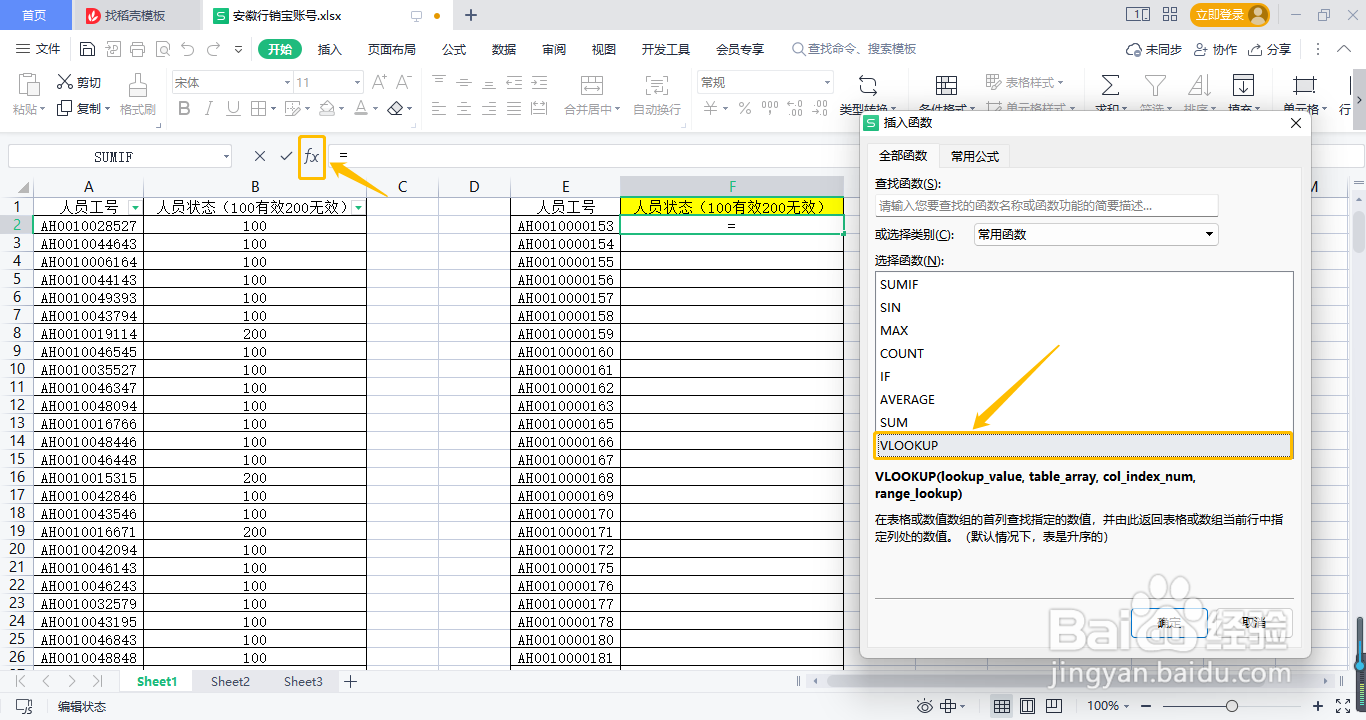The image size is (1366, 720).
Task: Click the Type Conversion (类型转换) icon
Action: (868, 85)
